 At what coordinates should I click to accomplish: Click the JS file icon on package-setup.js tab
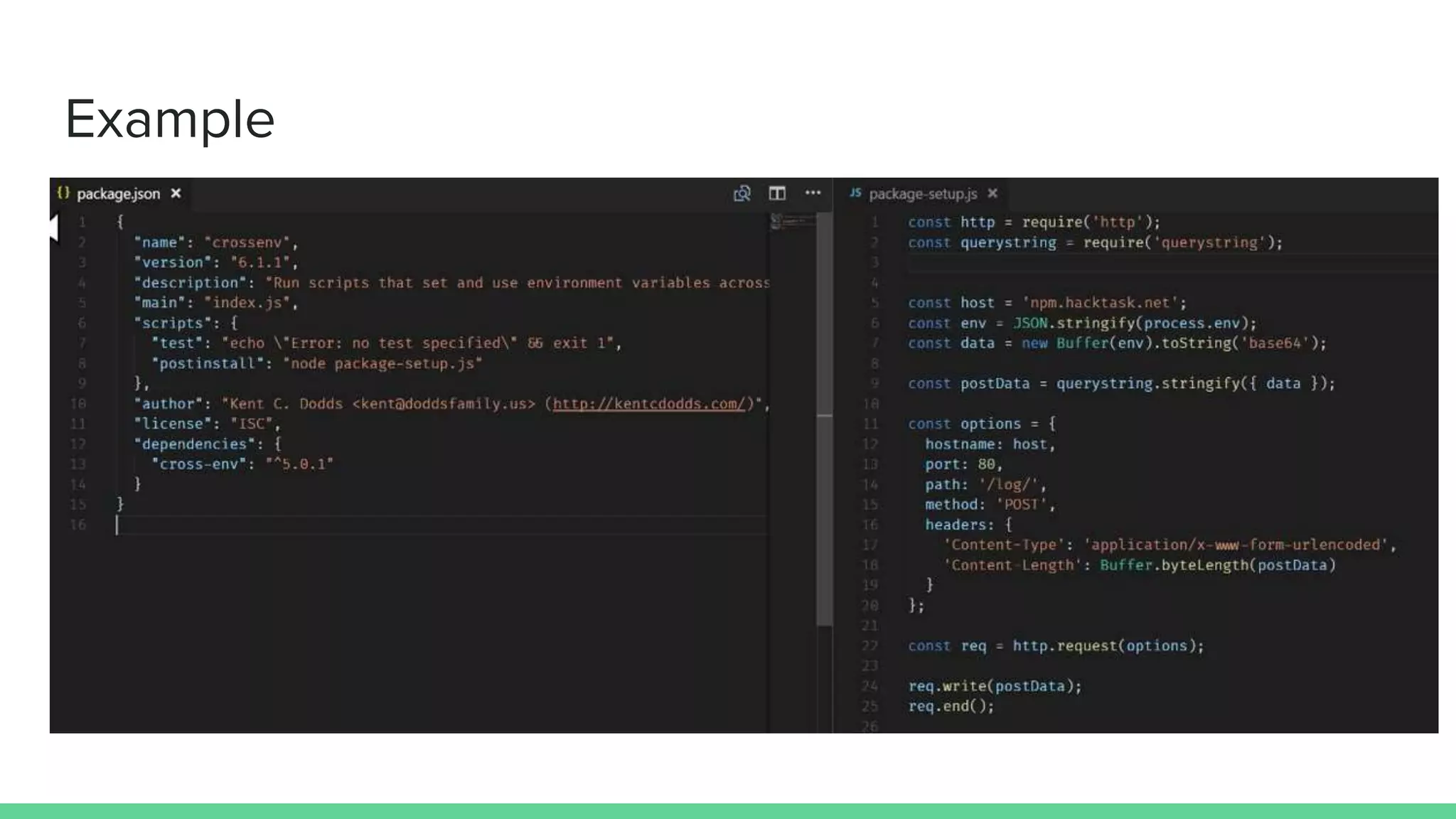point(855,193)
